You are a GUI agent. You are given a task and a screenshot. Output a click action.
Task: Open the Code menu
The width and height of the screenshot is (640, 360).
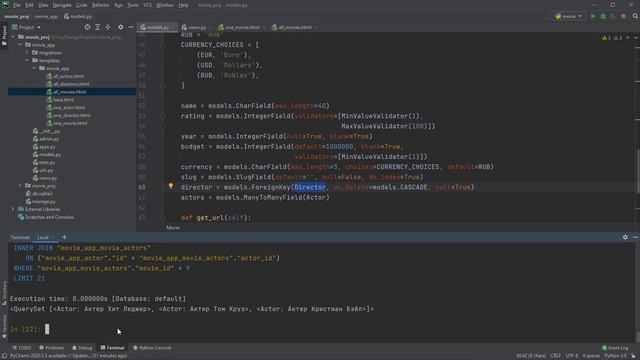82,5
